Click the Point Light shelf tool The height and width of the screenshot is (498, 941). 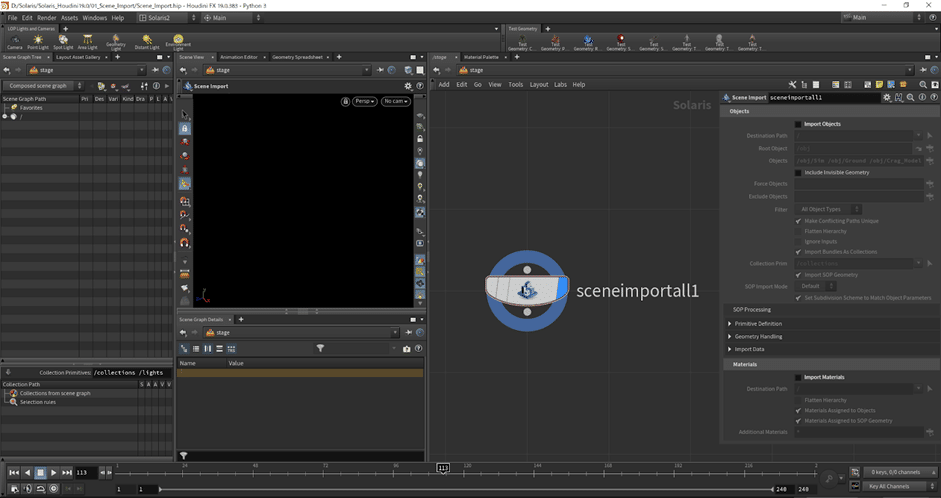pyautogui.click(x=38, y=42)
